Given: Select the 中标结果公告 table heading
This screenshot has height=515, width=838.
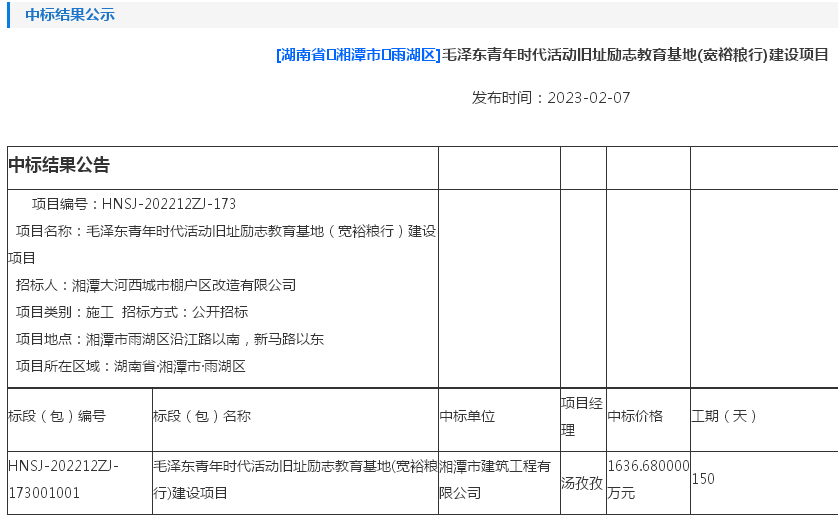Looking at the screenshot, I should [x=59, y=165].
